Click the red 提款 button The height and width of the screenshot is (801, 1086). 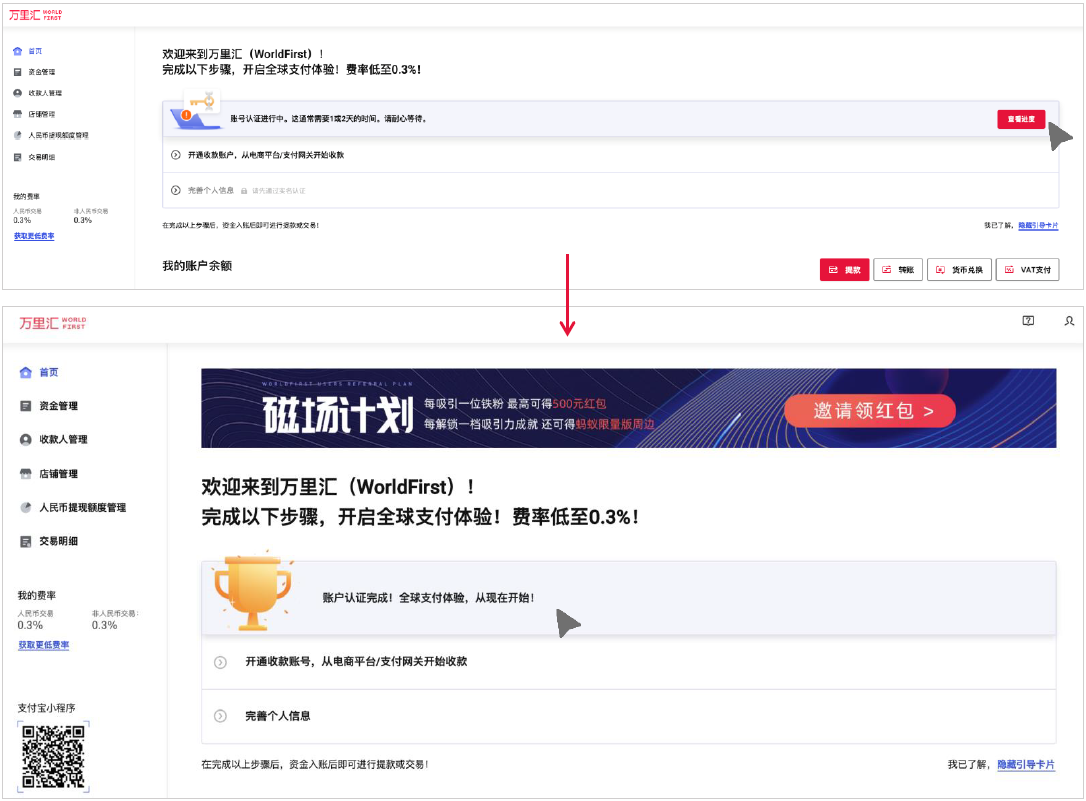tap(844, 269)
